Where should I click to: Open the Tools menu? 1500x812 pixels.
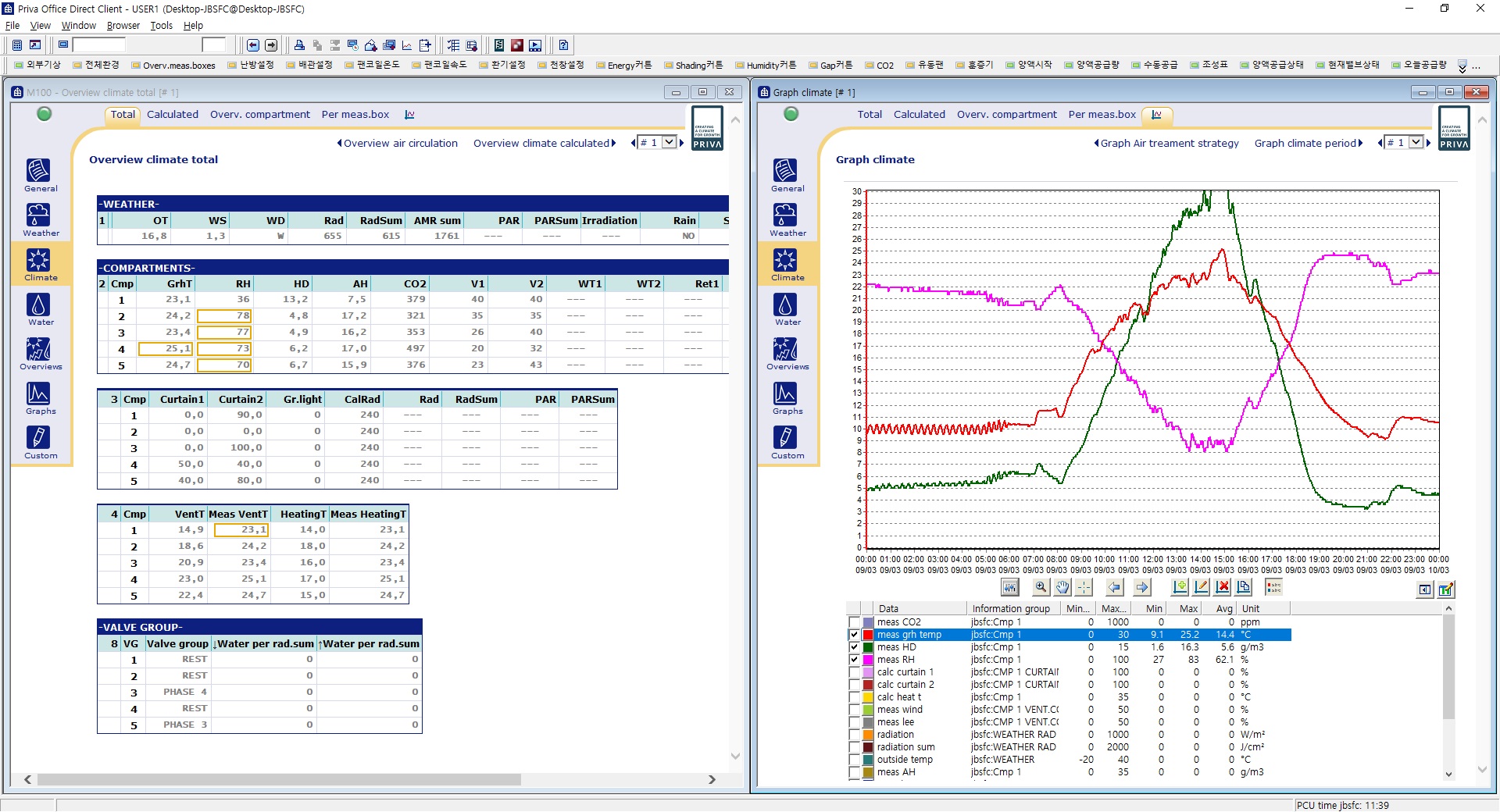point(162,26)
